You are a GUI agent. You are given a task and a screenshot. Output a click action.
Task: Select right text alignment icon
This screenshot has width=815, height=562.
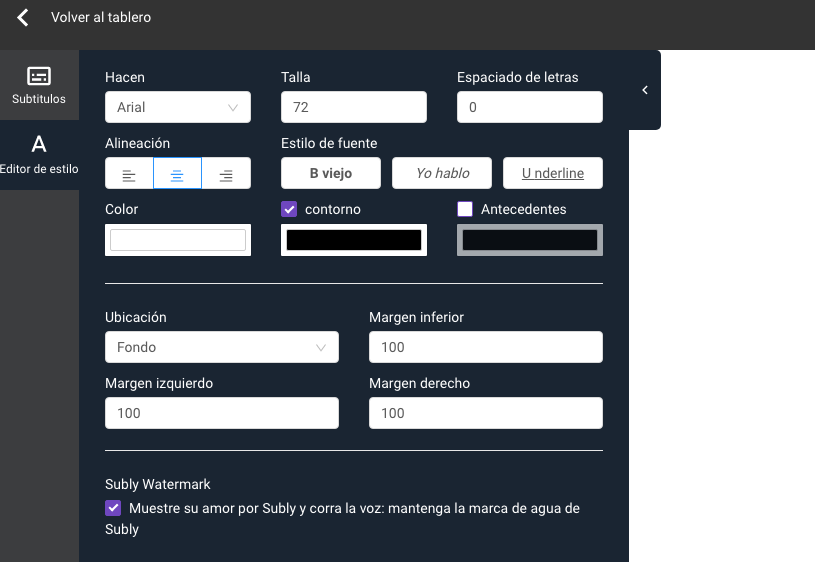click(x=226, y=174)
